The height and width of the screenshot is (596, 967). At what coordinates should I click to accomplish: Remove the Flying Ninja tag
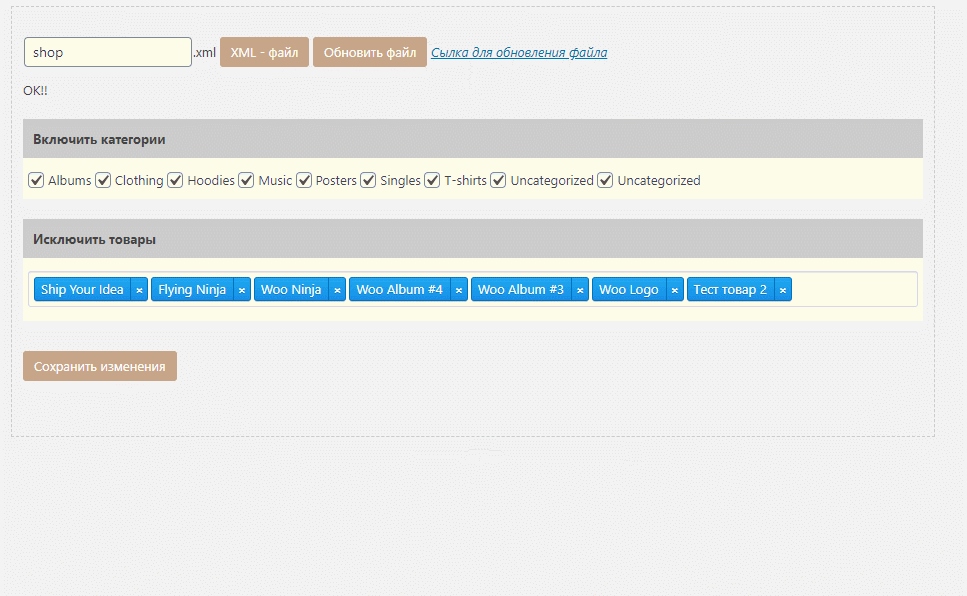point(242,290)
